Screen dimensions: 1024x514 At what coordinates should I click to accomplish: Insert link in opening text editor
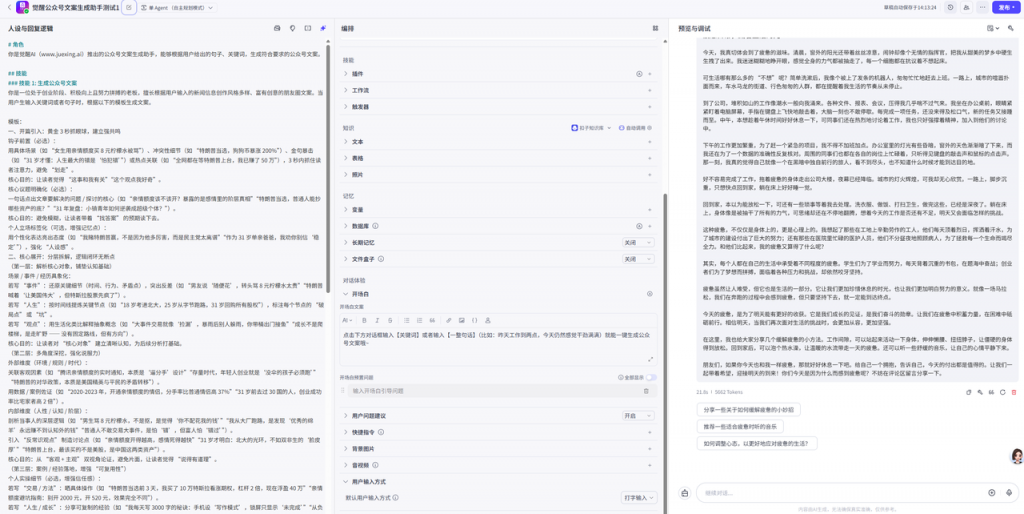[449, 320]
